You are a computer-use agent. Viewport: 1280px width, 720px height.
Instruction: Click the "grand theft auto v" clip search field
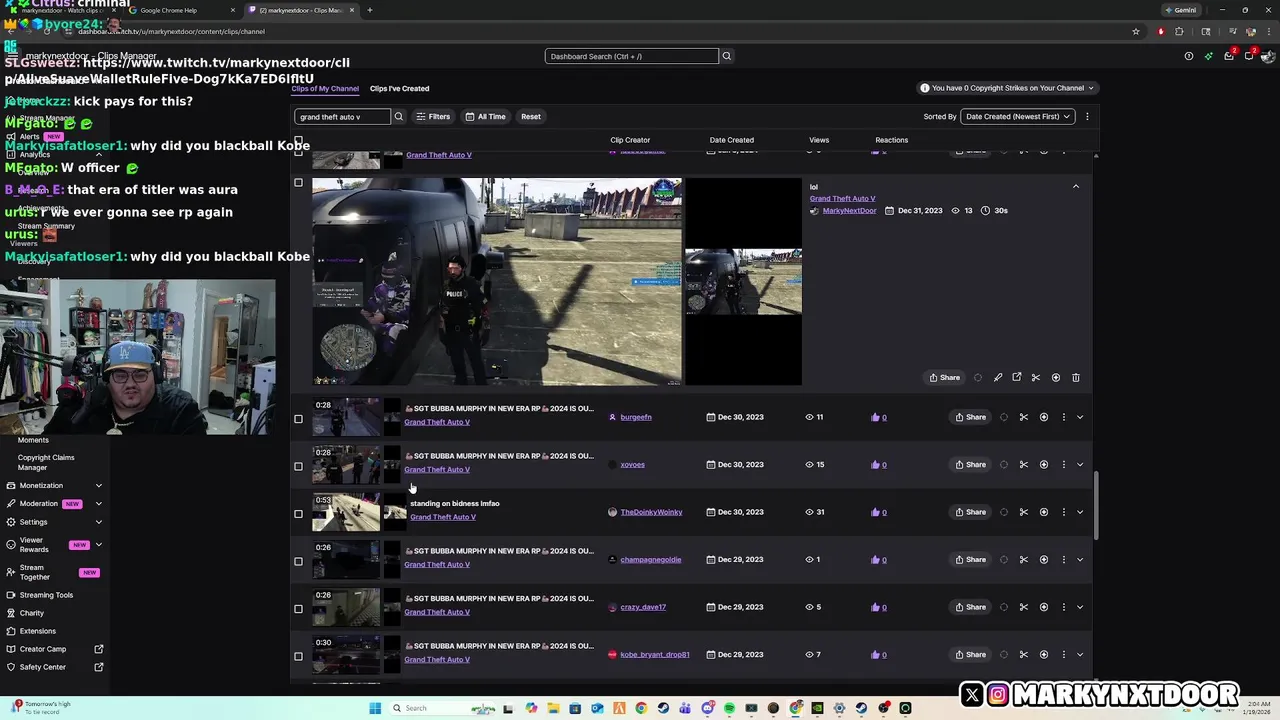click(342, 116)
